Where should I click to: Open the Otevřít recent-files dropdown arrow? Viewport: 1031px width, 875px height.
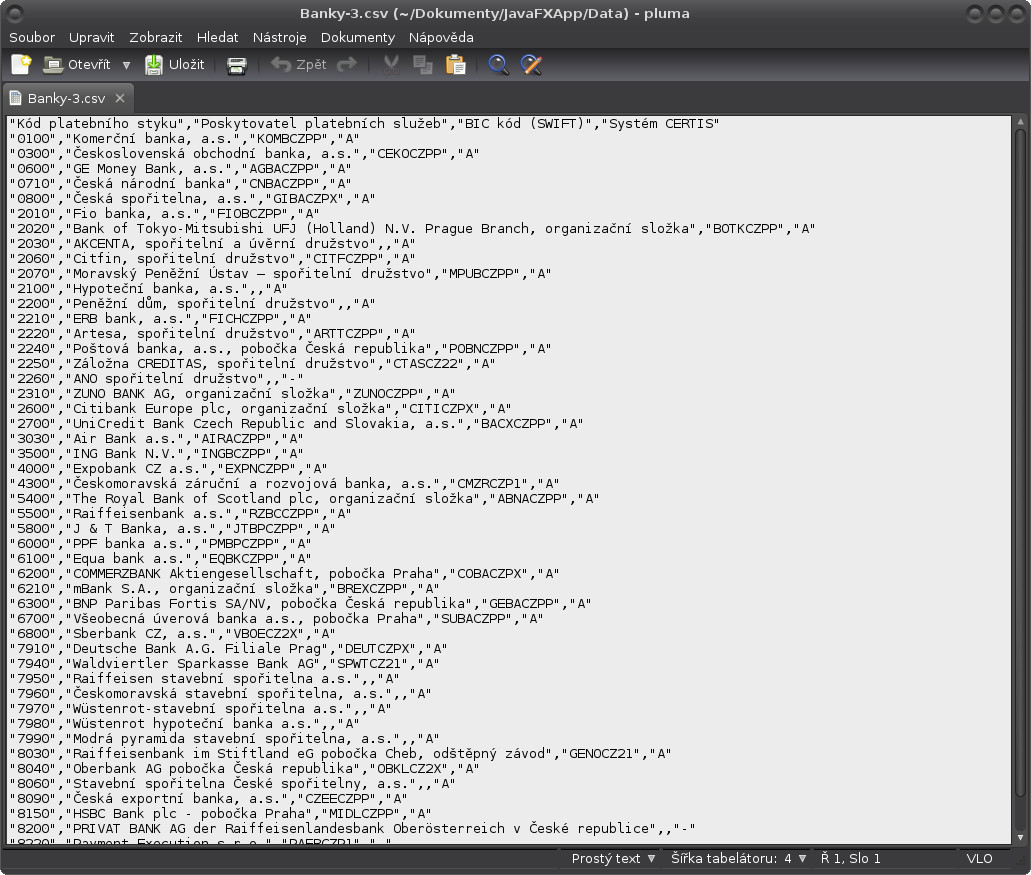126,64
